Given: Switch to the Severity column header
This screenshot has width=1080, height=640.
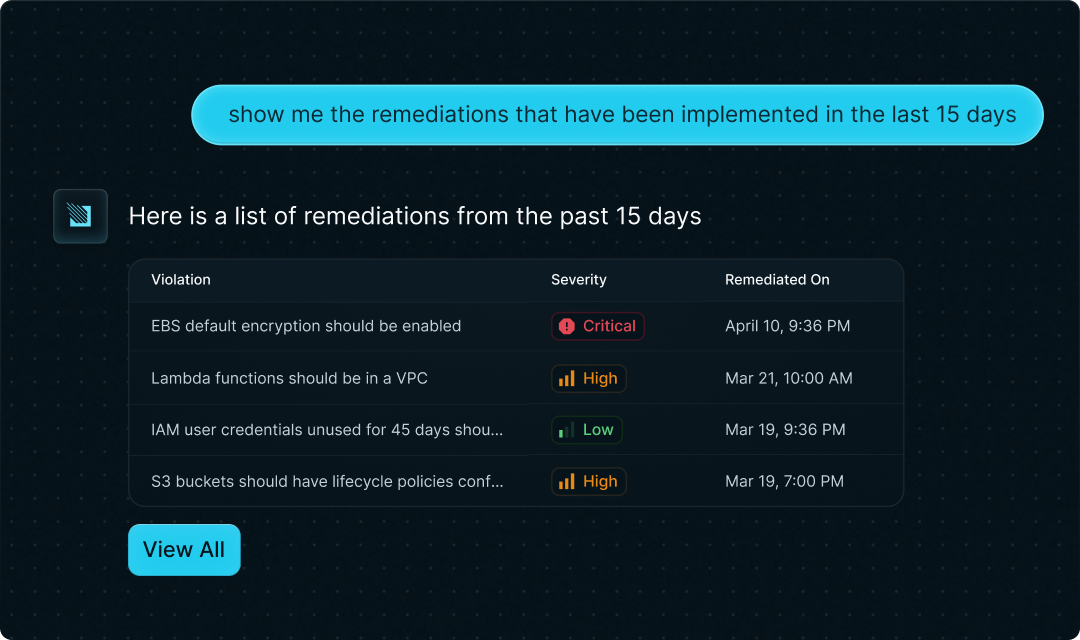Looking at the screenshot, I should (579, 280).
